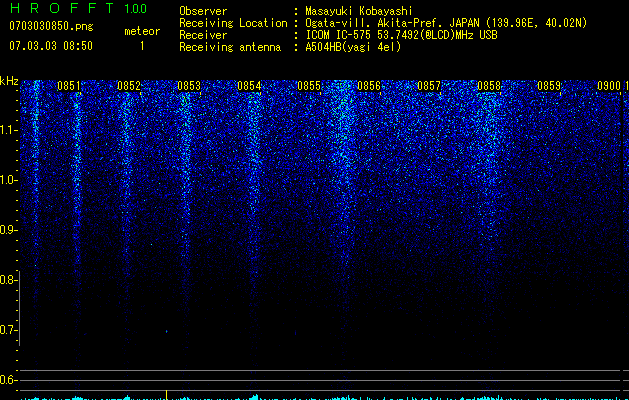Click the date stamp 07.03.03 08:50
629x400 pixels.
pyautogui.click(x=51, y=46)
